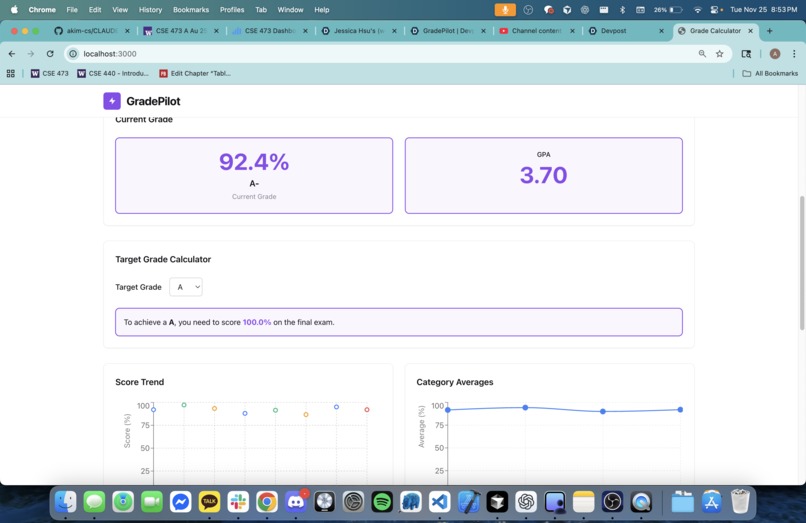Open the Bookmarks menu
This screenshot has height=523, width=806.
pyautogui.click(x=191, y=9)
